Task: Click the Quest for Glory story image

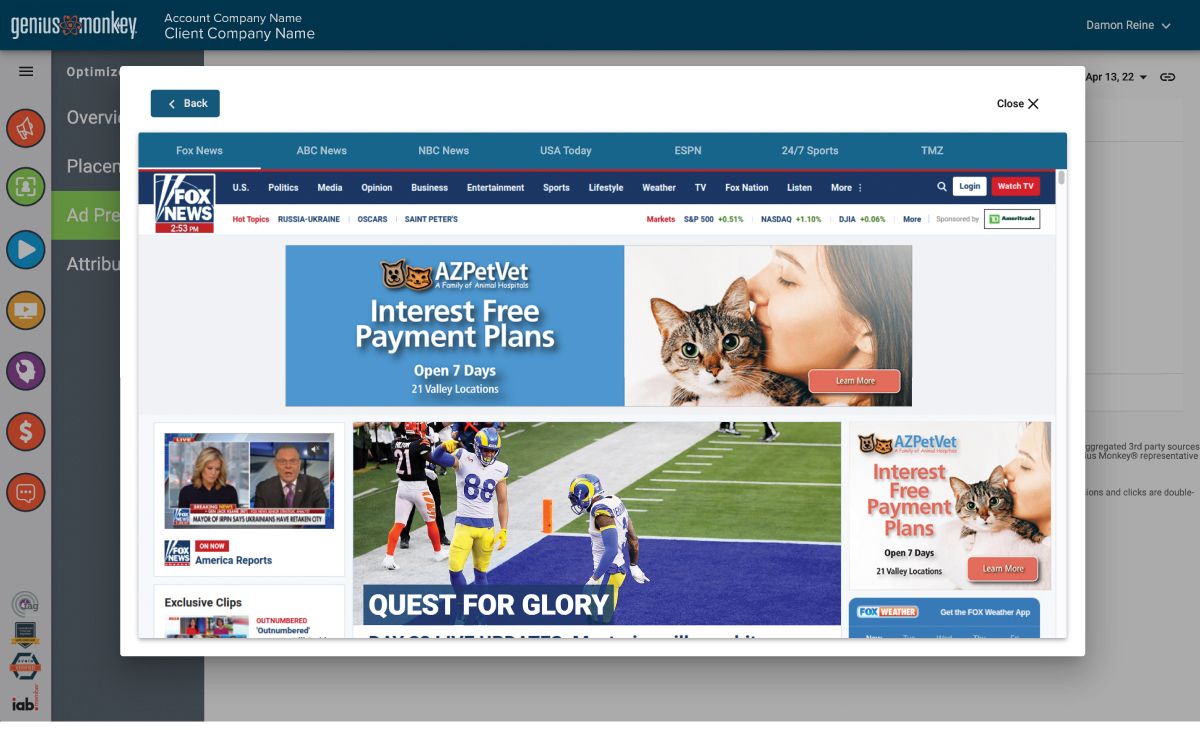Action: click(597, 523)
